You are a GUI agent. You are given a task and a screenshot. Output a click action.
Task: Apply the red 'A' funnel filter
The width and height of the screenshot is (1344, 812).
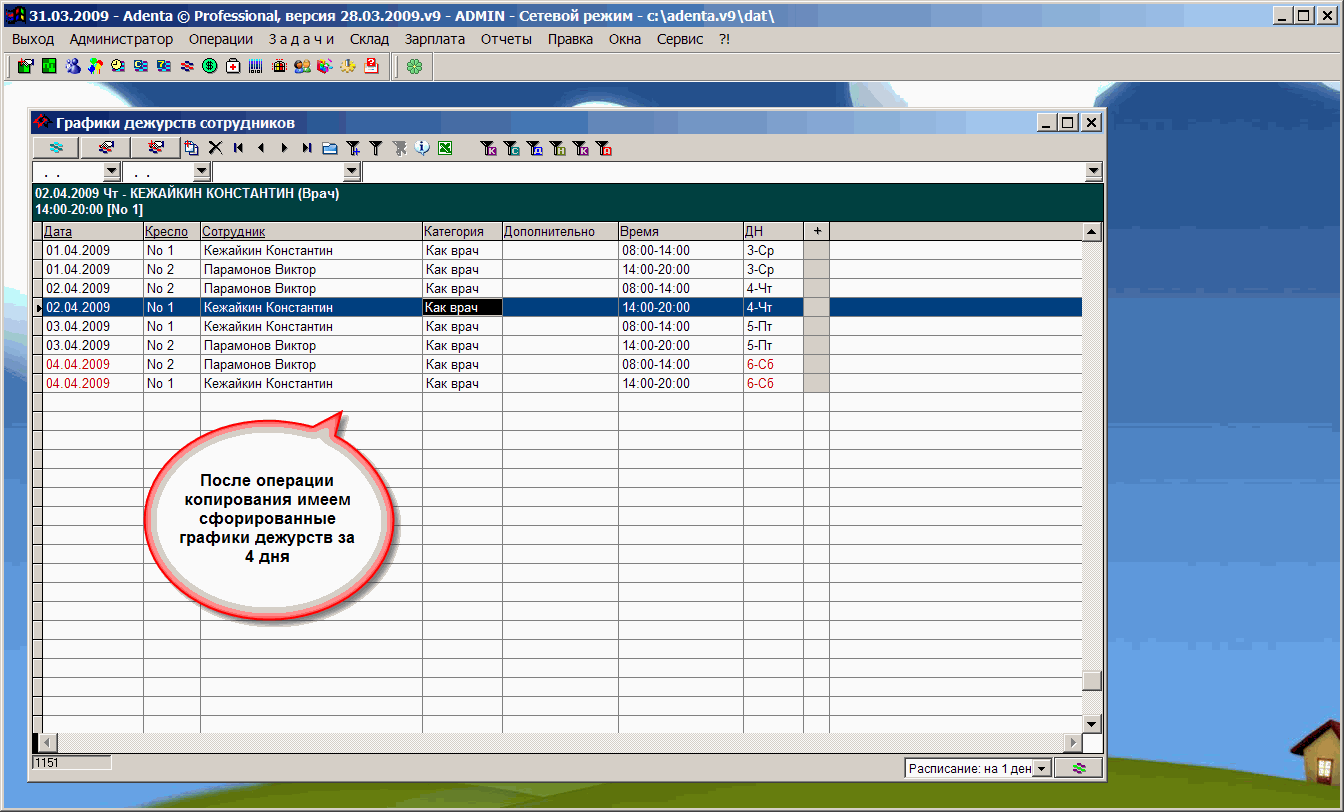pyautogui.click(x=603, y=149)
